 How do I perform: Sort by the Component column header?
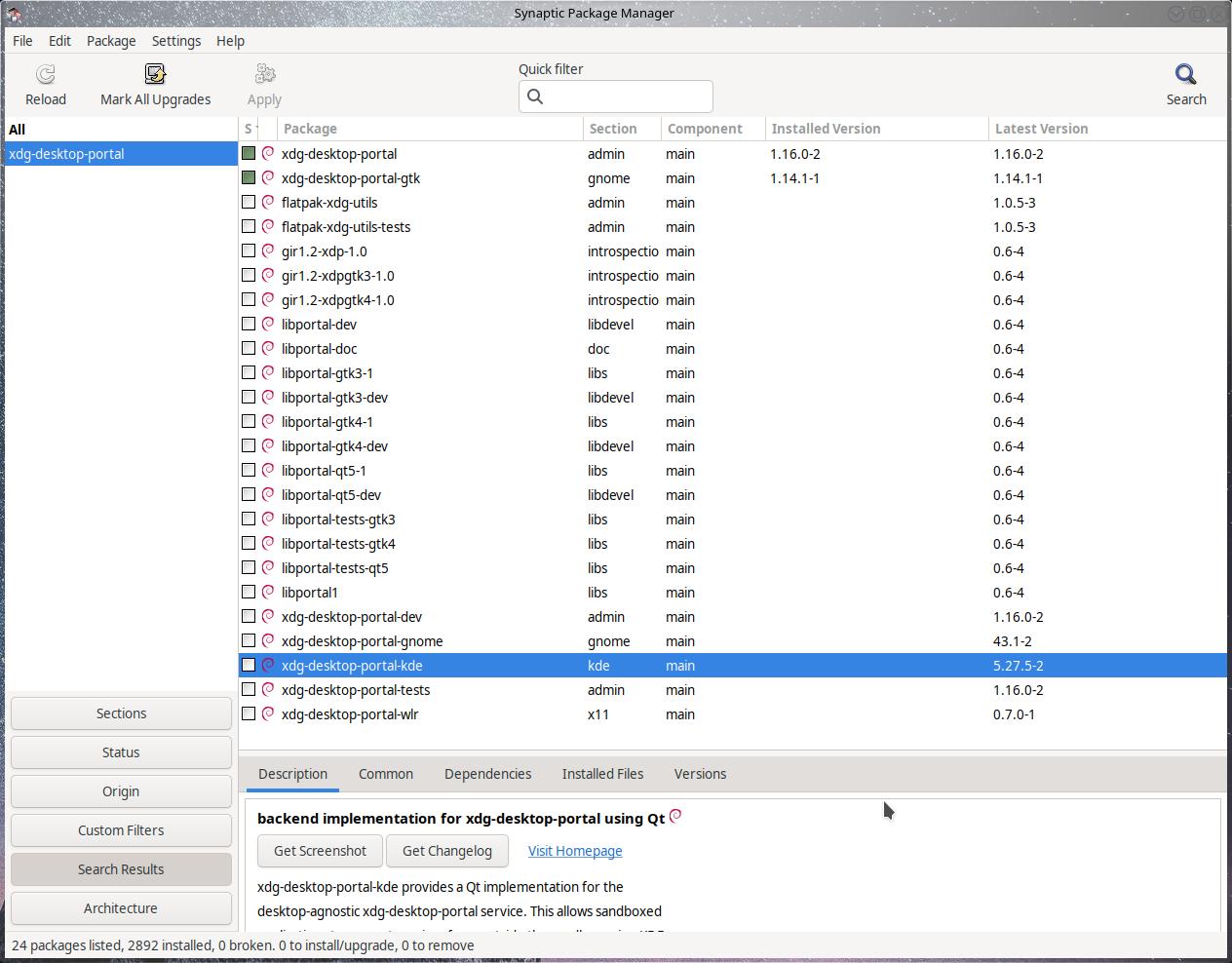(x=712, y=129)
